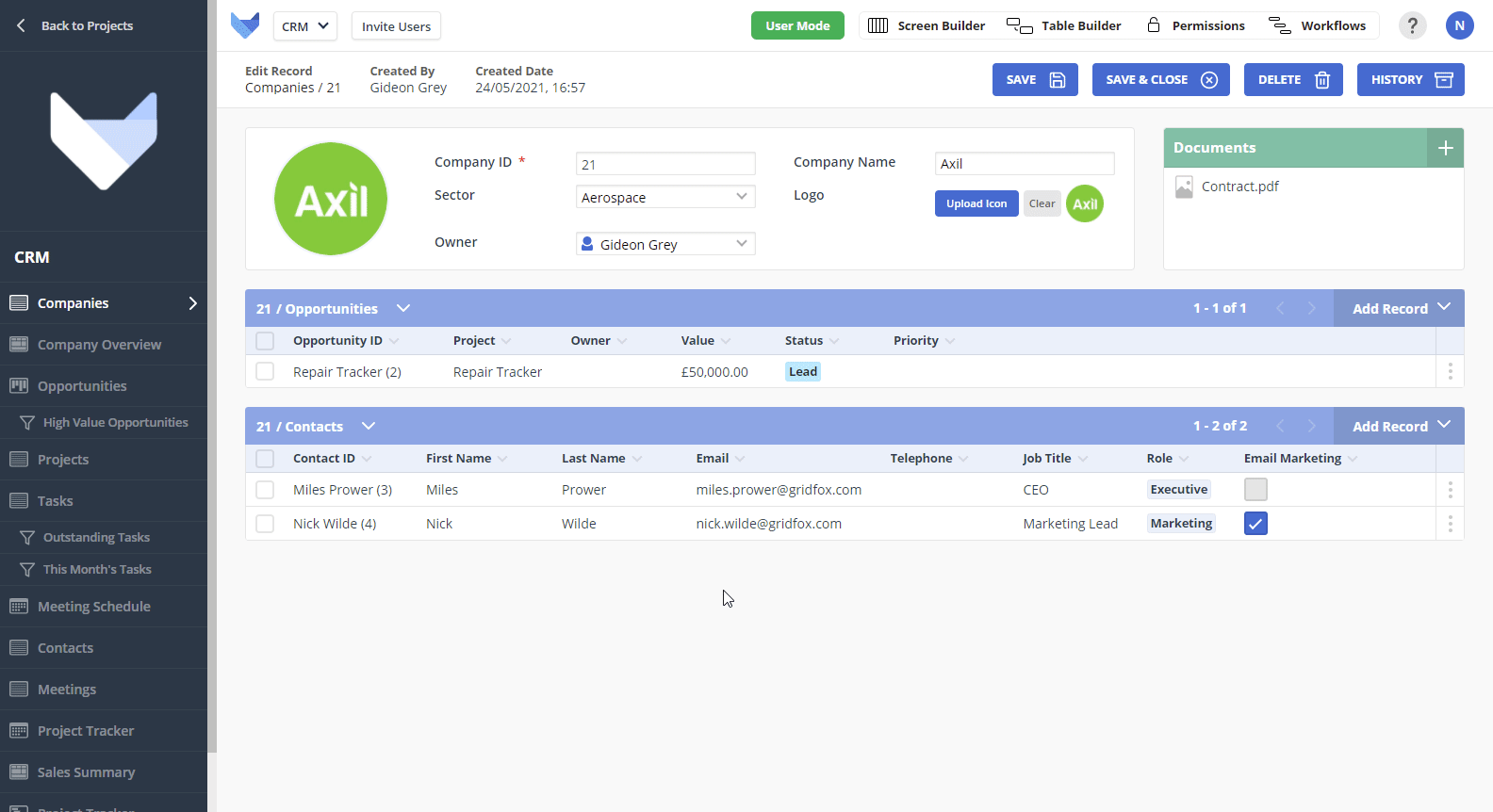
Task: Click the Lead status tag
Action: tap(803, 372)
